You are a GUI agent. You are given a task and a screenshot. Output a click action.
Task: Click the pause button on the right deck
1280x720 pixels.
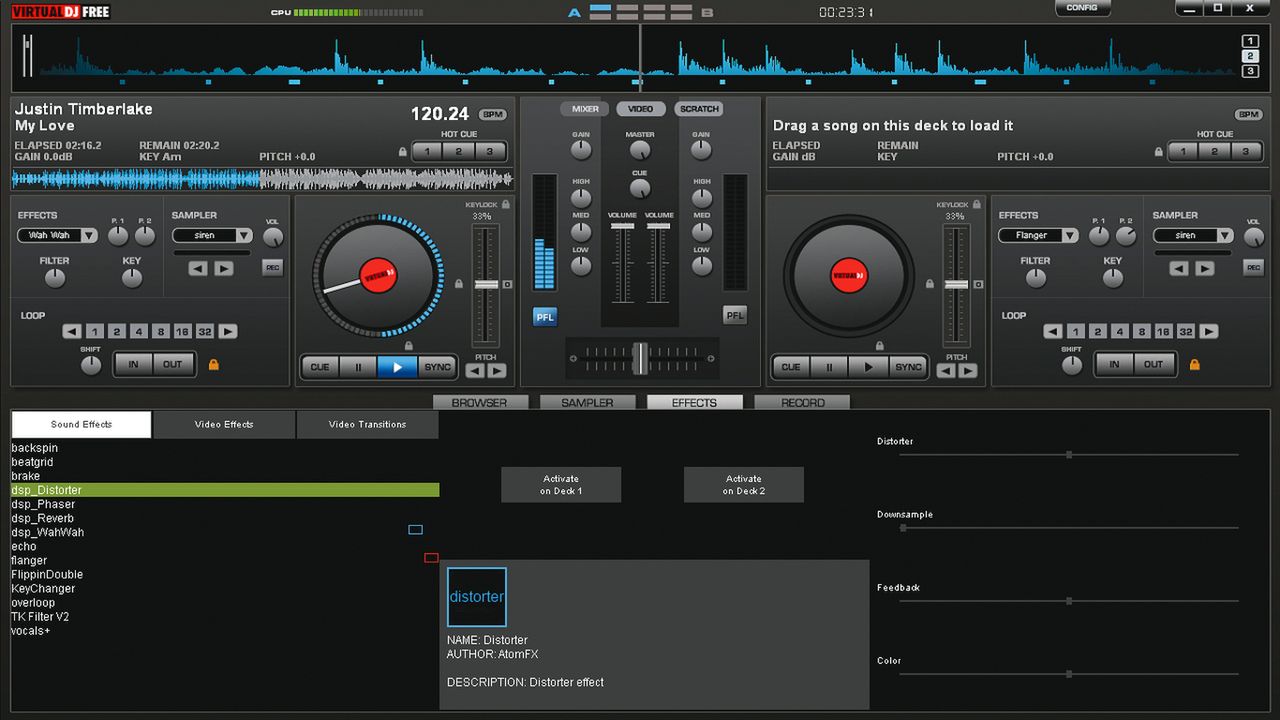829,367
